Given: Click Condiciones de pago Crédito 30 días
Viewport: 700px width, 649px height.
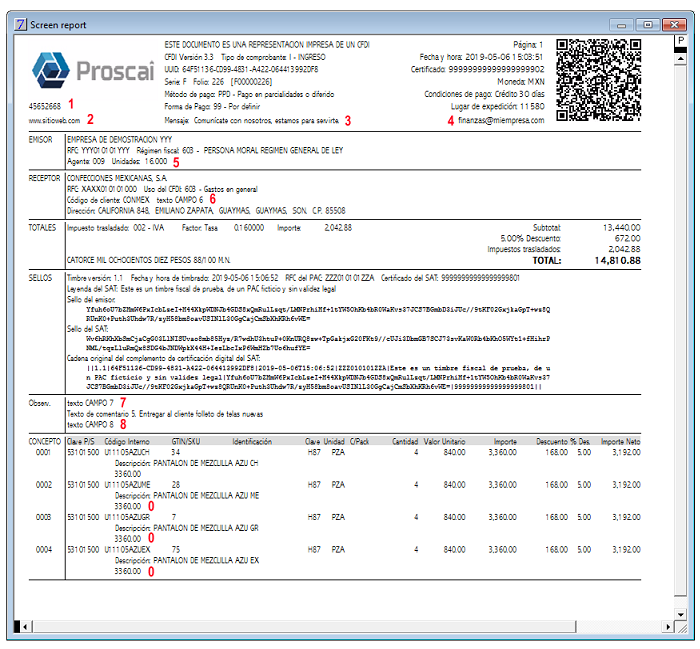Looking at the screenshot, I should (x=484, y=94).
